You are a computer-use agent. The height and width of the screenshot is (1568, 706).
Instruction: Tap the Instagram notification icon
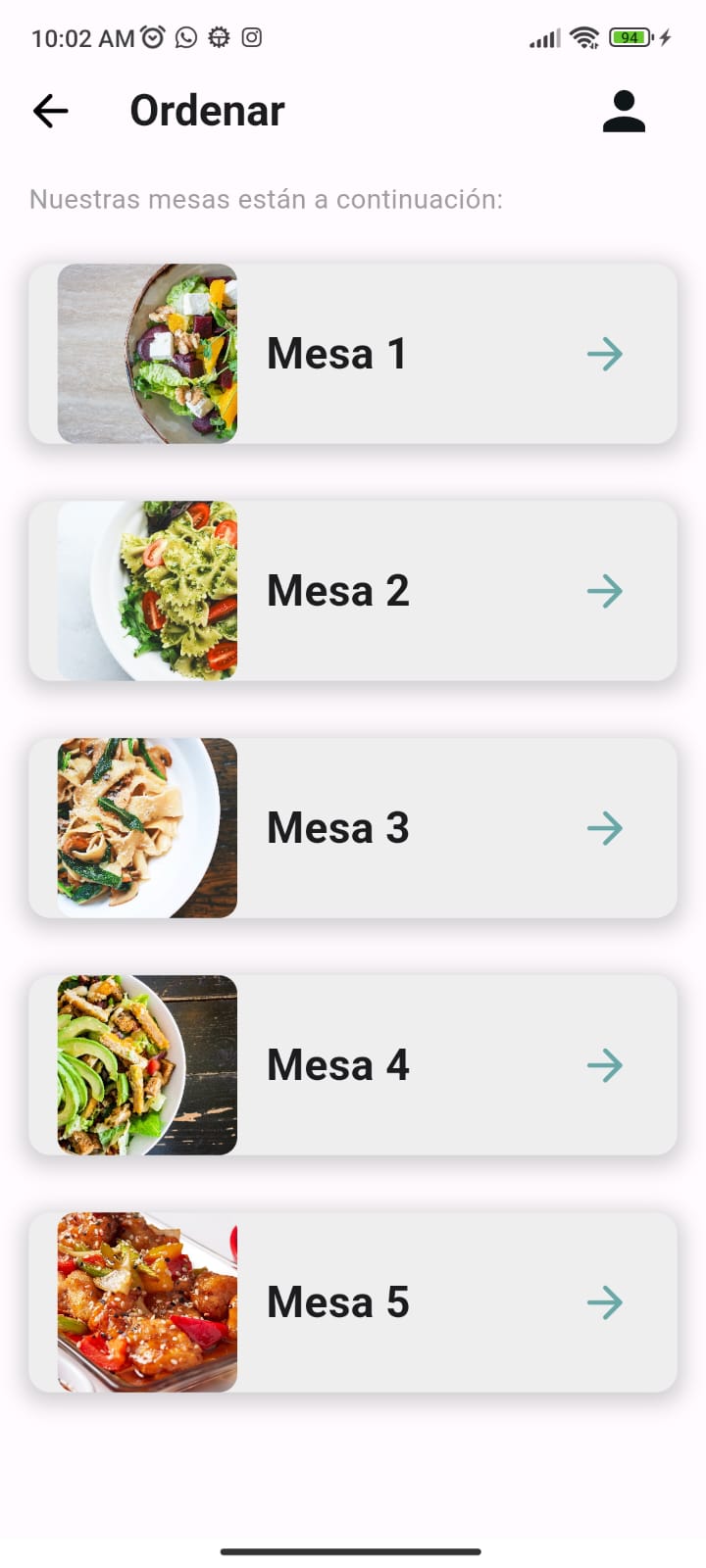(252, 38)
